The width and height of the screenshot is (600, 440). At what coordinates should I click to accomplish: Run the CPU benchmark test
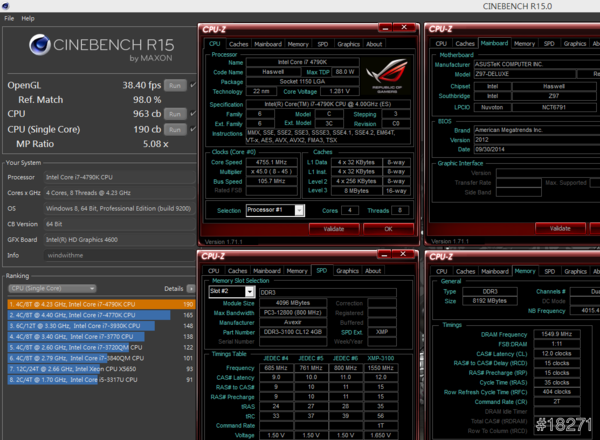coord(173,115)
